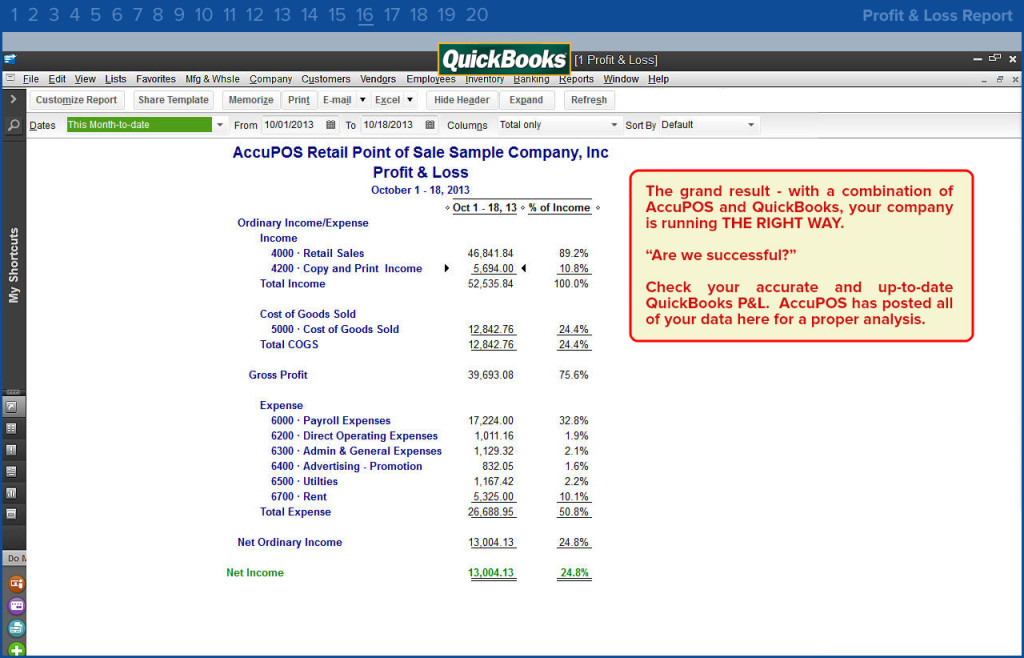This screenshot has height=658, width=1024.
Task: Click the Share Template button
Action: pyautogui.click(x=173, y=100)
